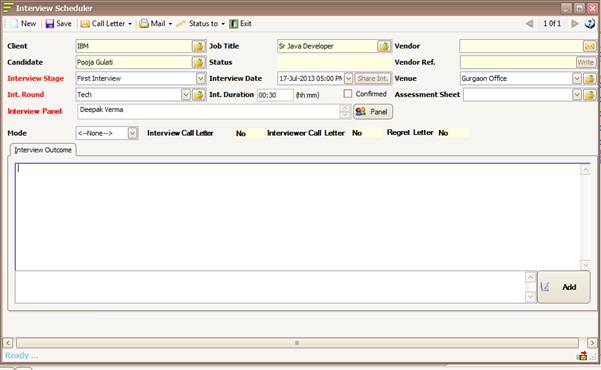The height and width of the screenshot is (370, 601).
Task: Expand the Interview Stage dropdown
Action: coord(200,79)
